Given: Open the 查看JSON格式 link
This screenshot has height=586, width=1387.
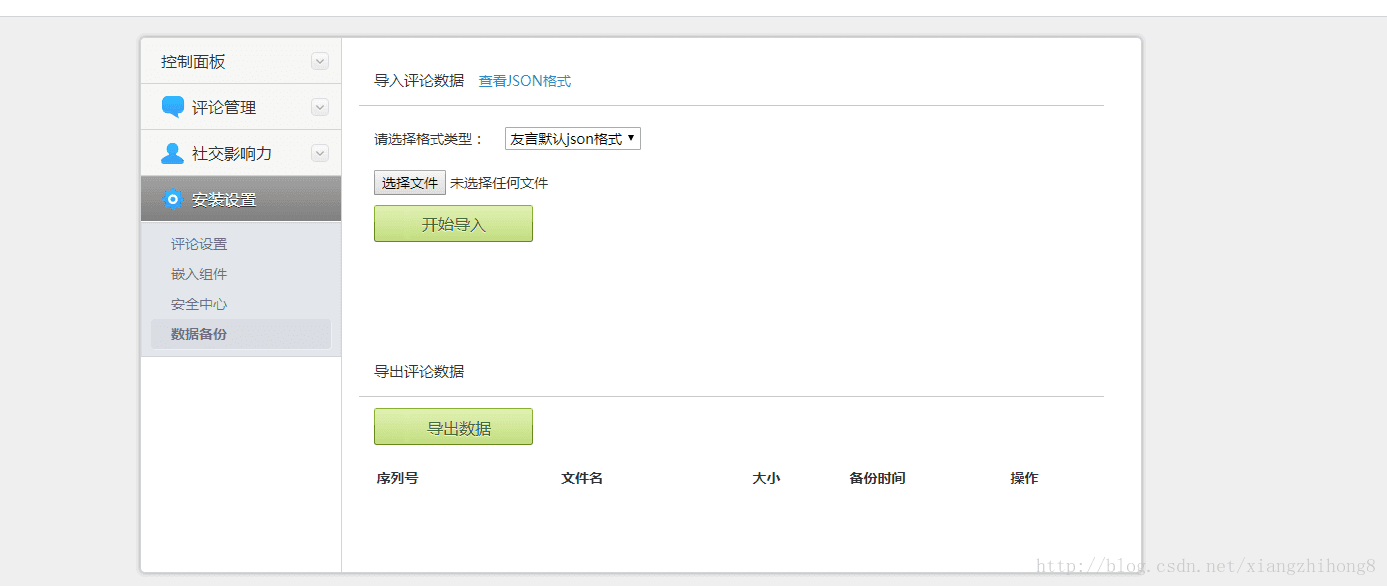Looking at the screenshot, I should (x=525, y=81).
